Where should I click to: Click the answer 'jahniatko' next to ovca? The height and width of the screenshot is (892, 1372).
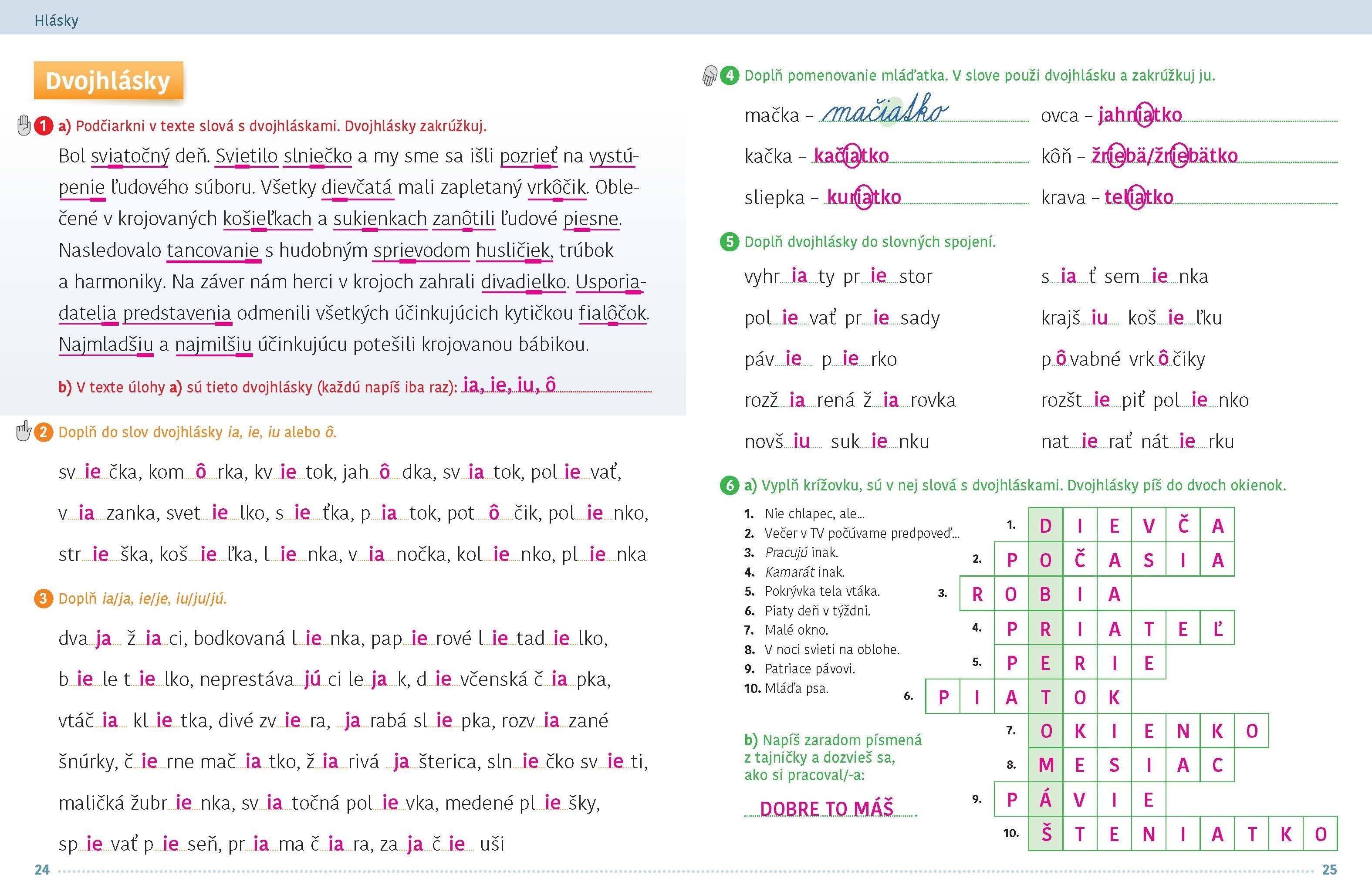pyautogui.click(x=1140, y=115)
